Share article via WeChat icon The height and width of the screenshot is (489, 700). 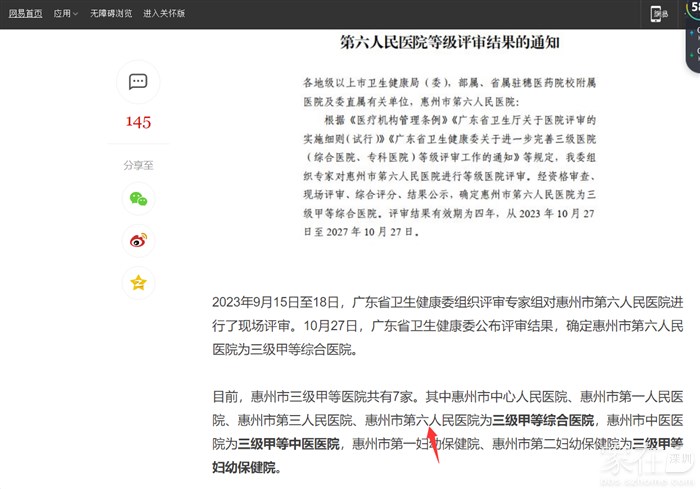coord(139,198)
